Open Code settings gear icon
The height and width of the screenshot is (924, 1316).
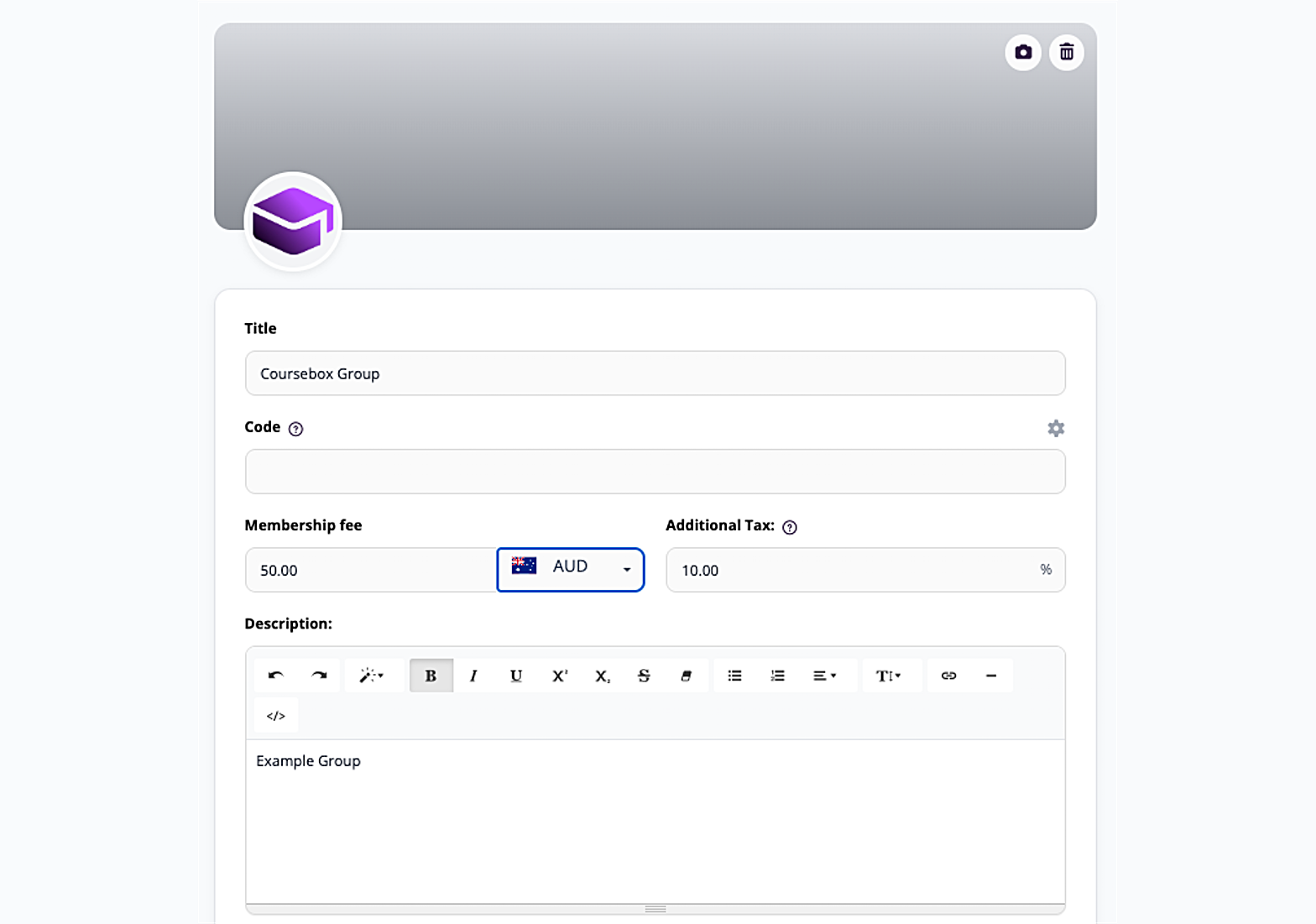[x=1056, y=428]
